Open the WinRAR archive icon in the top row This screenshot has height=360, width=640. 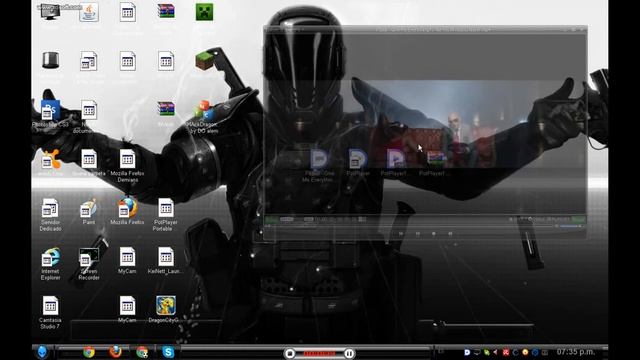pos(166,11)
